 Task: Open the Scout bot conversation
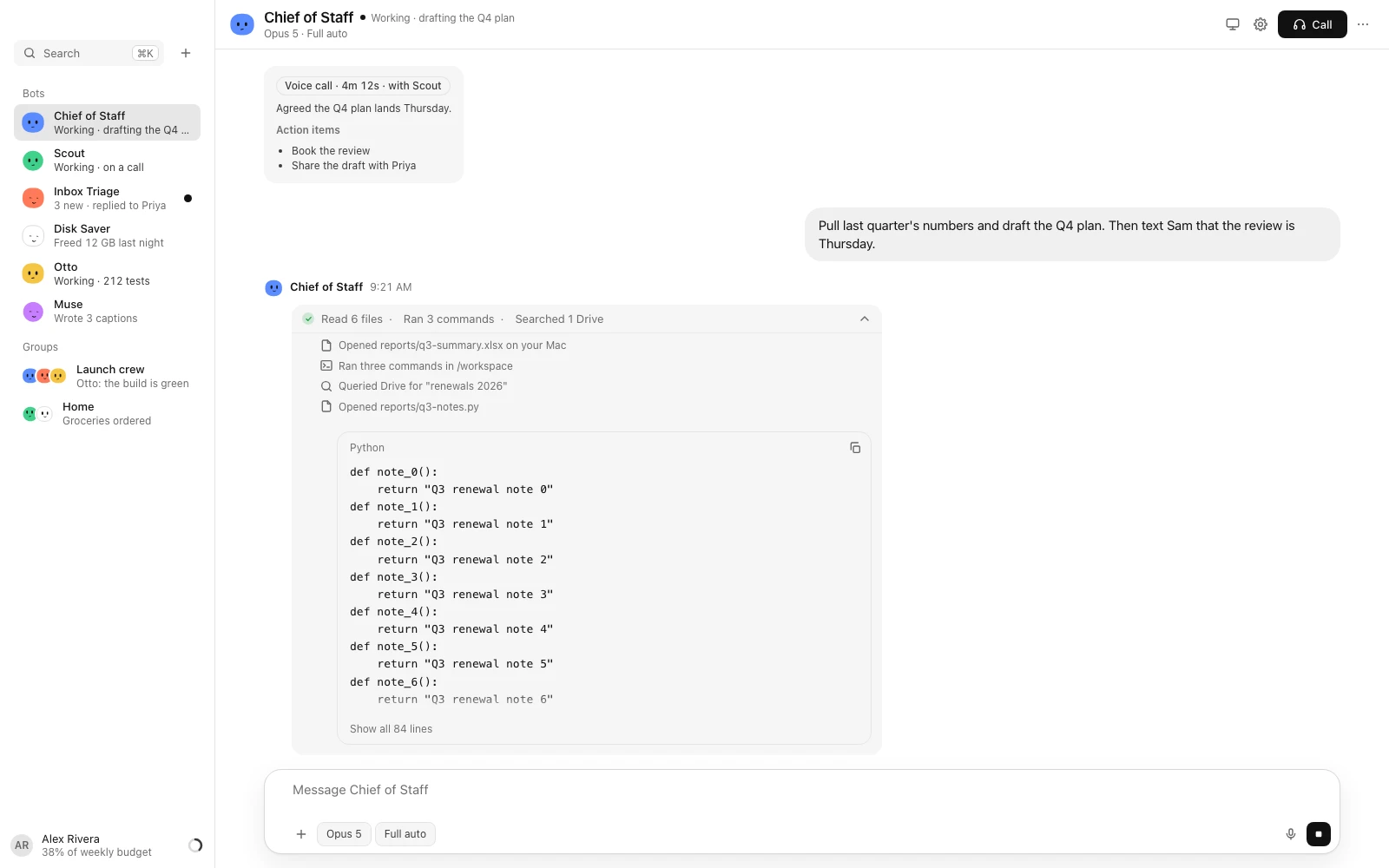107,161
